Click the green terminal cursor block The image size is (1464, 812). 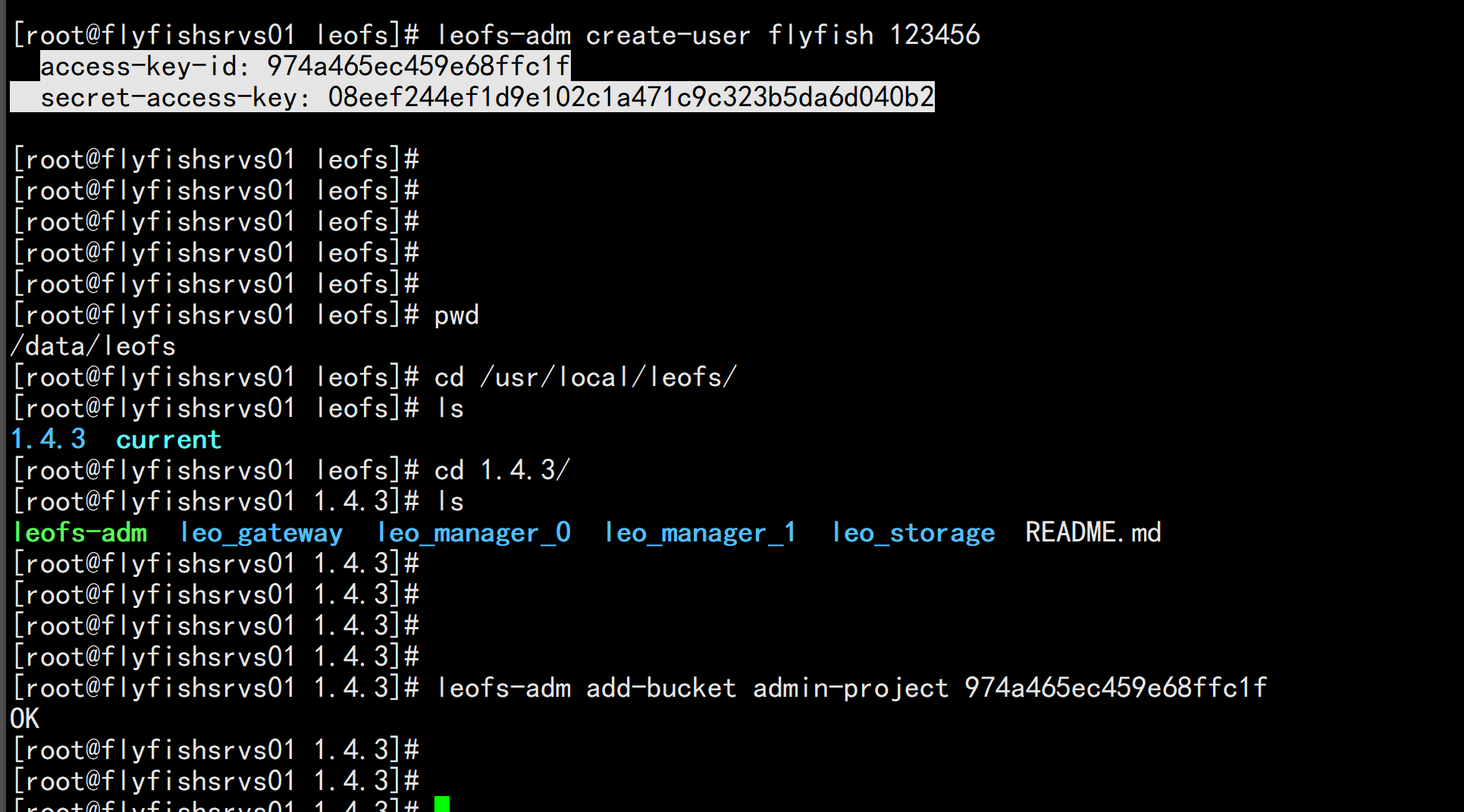(x=442, y=804)
